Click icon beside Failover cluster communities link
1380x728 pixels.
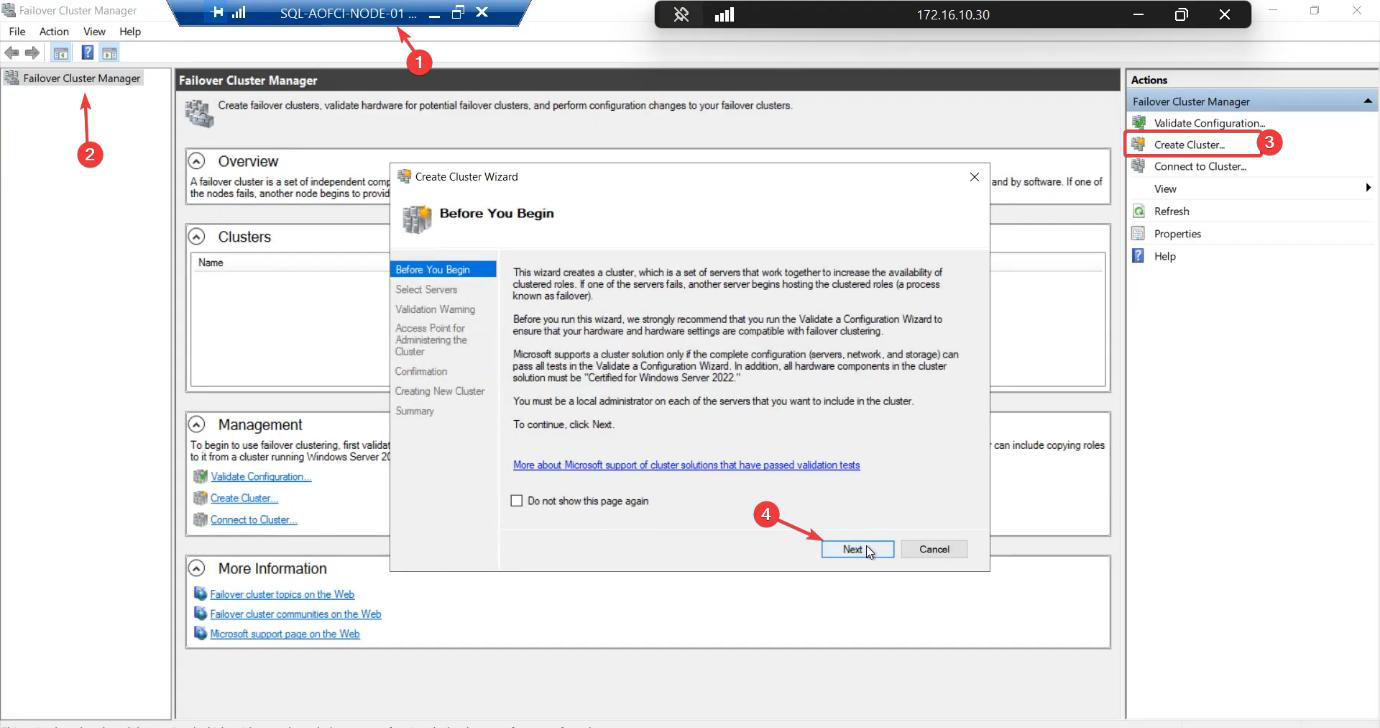pyautogui.click(x=200, y=614)
